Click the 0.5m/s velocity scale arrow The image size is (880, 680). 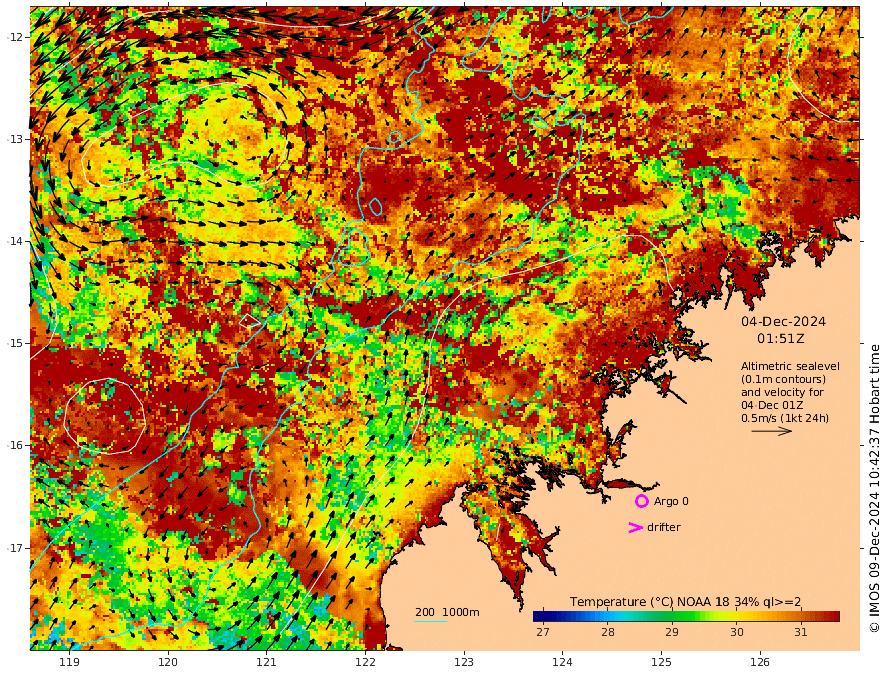coord(772,431)
